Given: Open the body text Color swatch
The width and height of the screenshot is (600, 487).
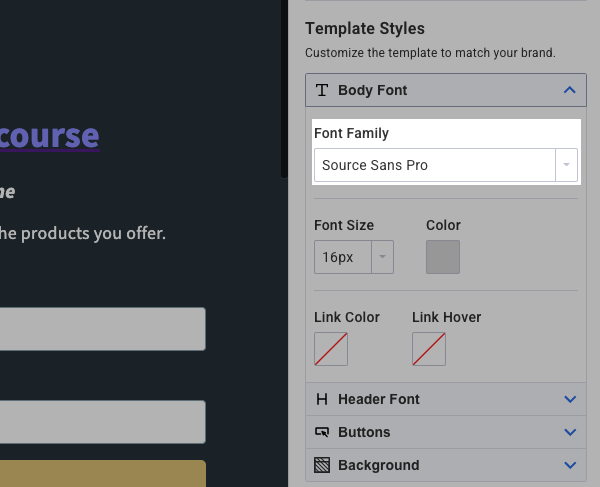Looking at the screenshot, I should point(443,257).
